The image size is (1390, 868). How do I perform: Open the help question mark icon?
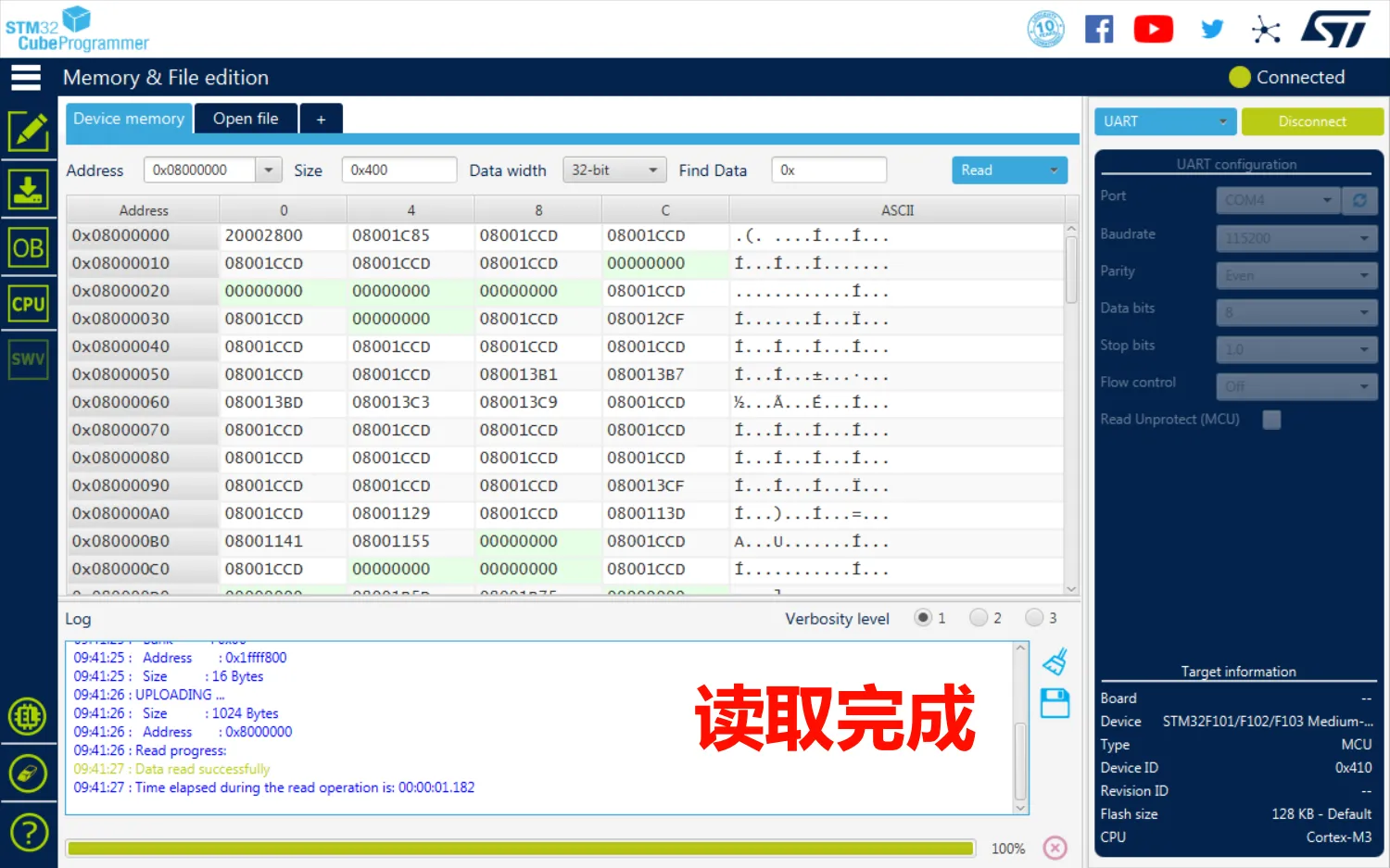click(29, 832)
